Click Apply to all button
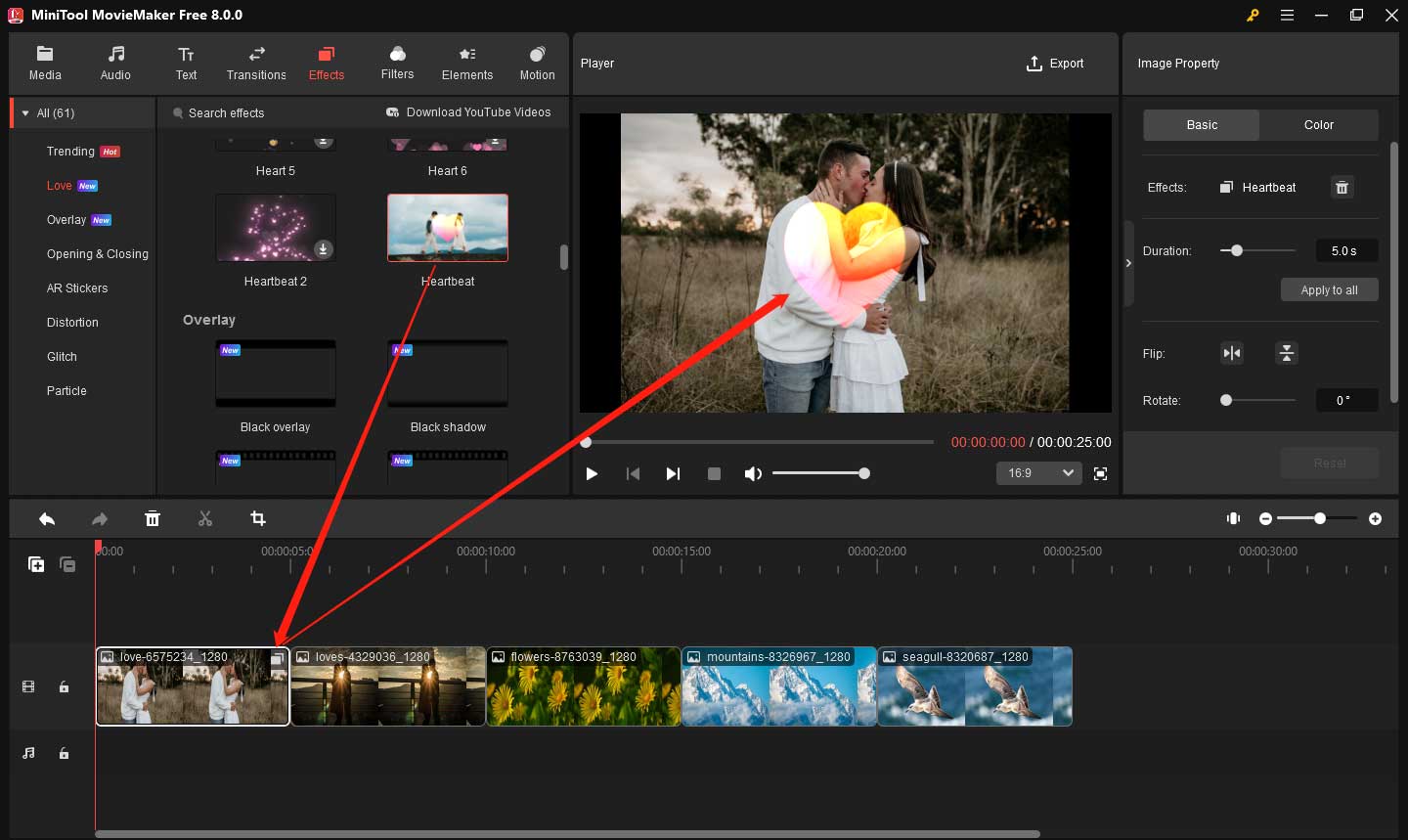1408x840 pixels. click(x=1329, y=289)
